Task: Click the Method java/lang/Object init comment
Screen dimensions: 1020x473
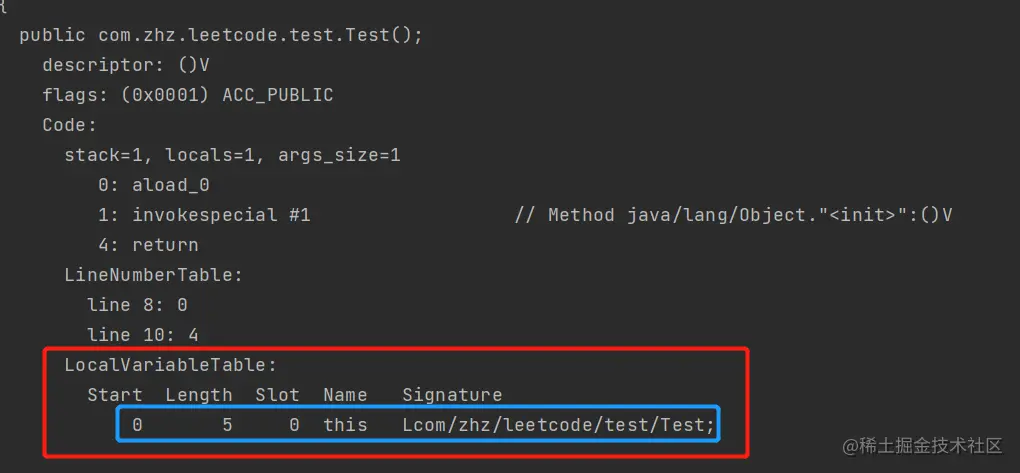Action: [x=733, y=215]
